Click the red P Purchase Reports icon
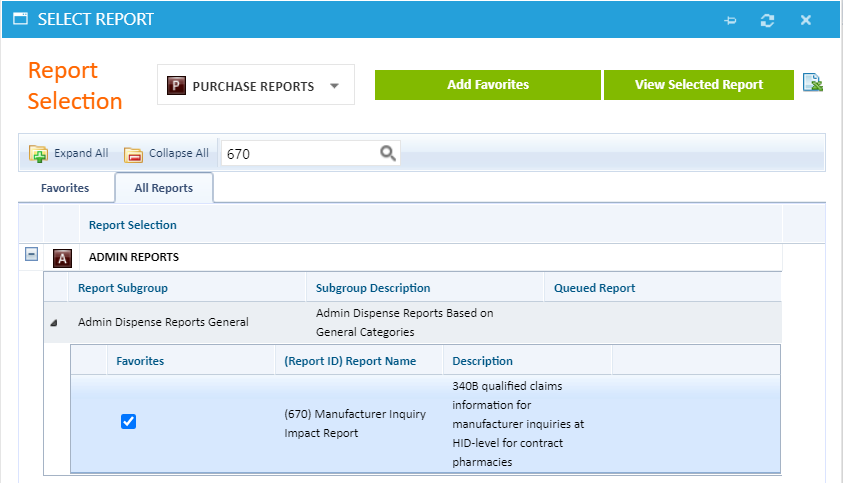The width and height of the screenshot is (843, 483). (x=176, y=86)
